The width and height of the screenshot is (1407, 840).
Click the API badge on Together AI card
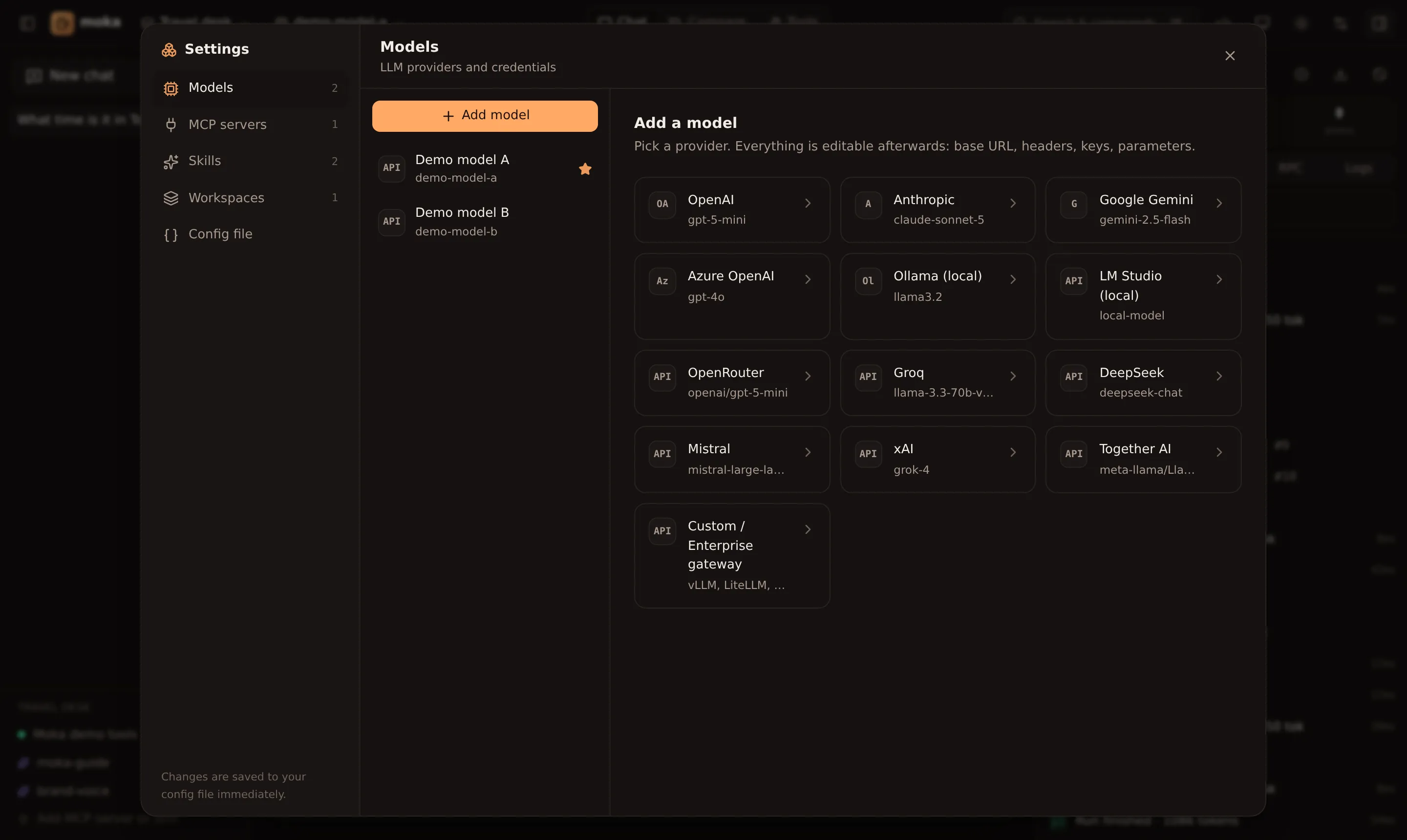pos(1073,454)
